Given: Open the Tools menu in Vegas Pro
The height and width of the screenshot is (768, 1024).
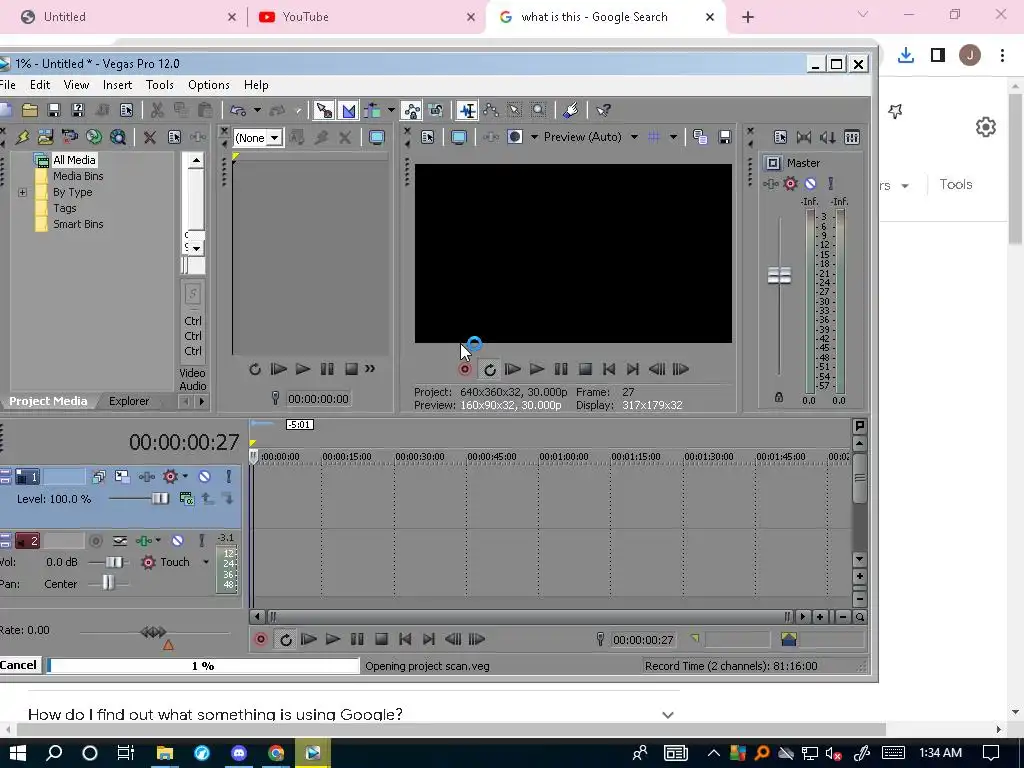Looking at the screenshot, I should pos(159,85).
